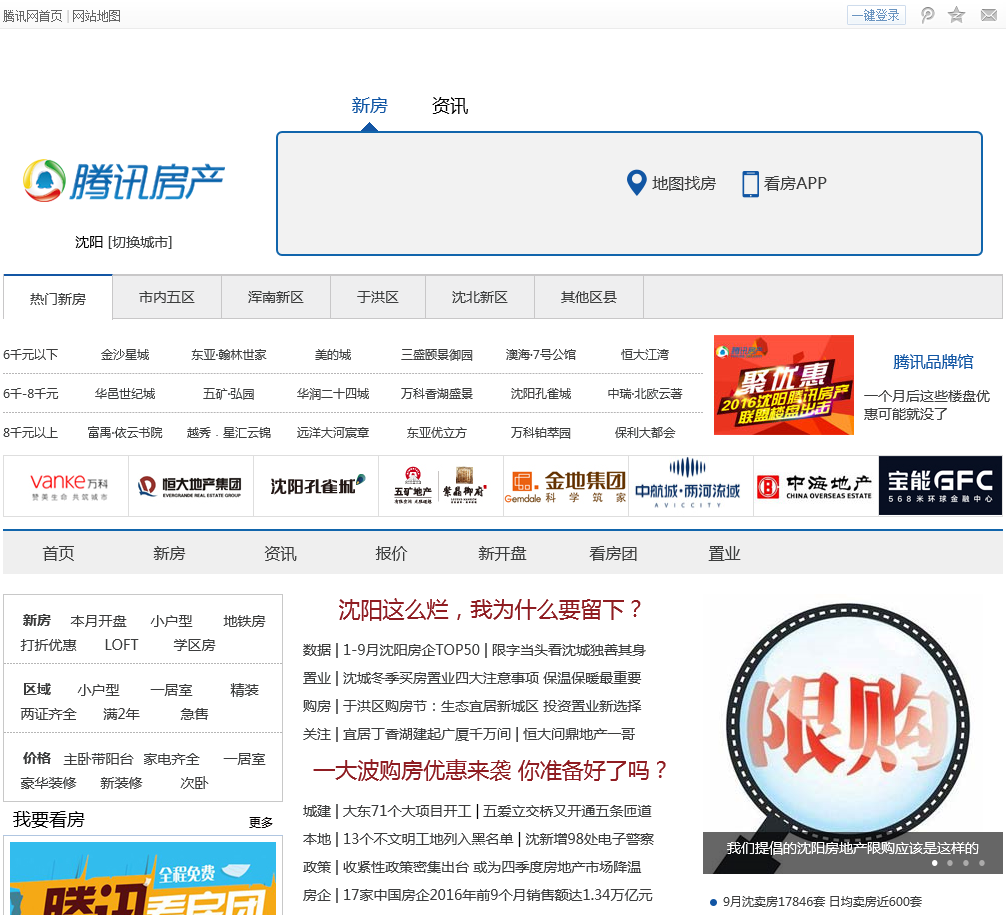This screenshot has height=915, width=1006.
Task: Open article 1-9月沈阳房企TOP50
Action: pos(411,650)
